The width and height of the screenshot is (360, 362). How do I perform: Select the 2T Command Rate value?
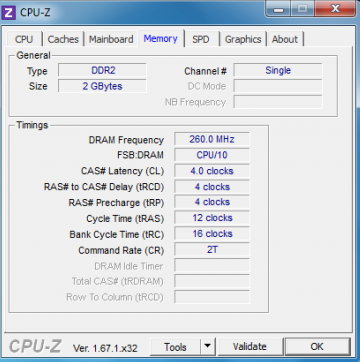pyautogui.click(x=212, y=250)
